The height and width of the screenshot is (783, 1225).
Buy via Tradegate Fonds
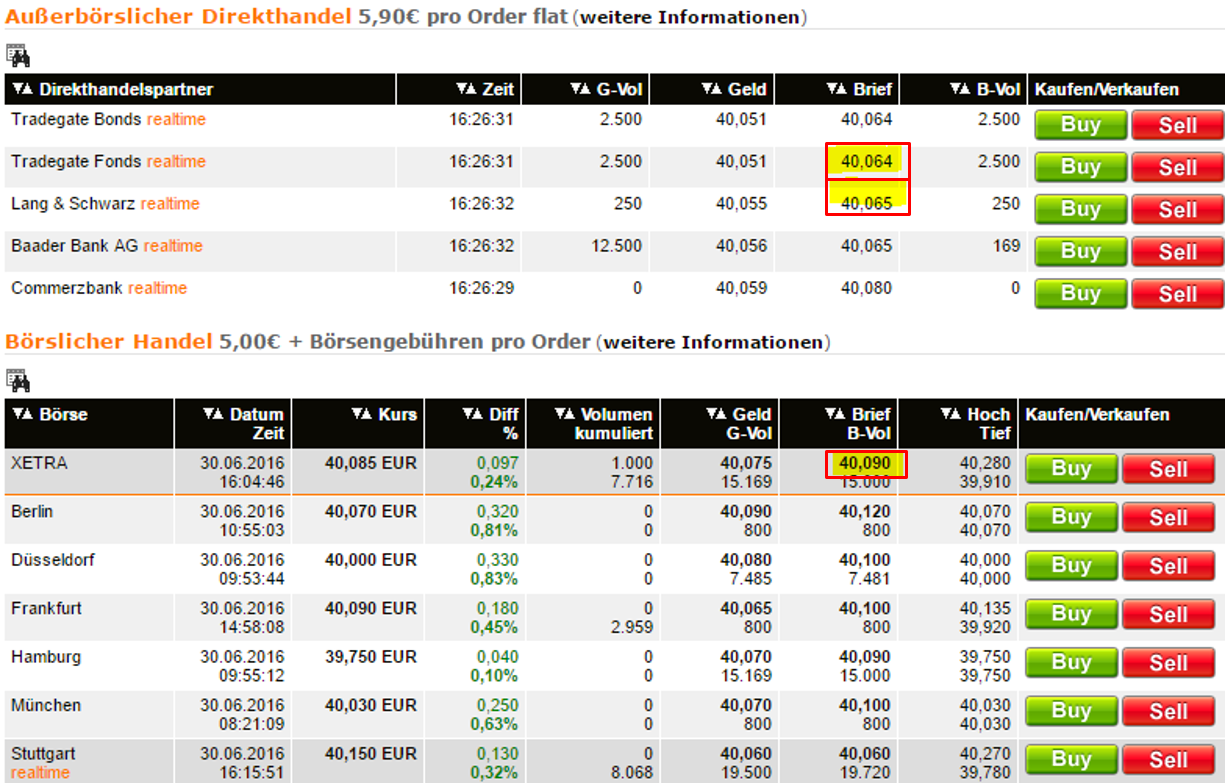coord(1081,167)
